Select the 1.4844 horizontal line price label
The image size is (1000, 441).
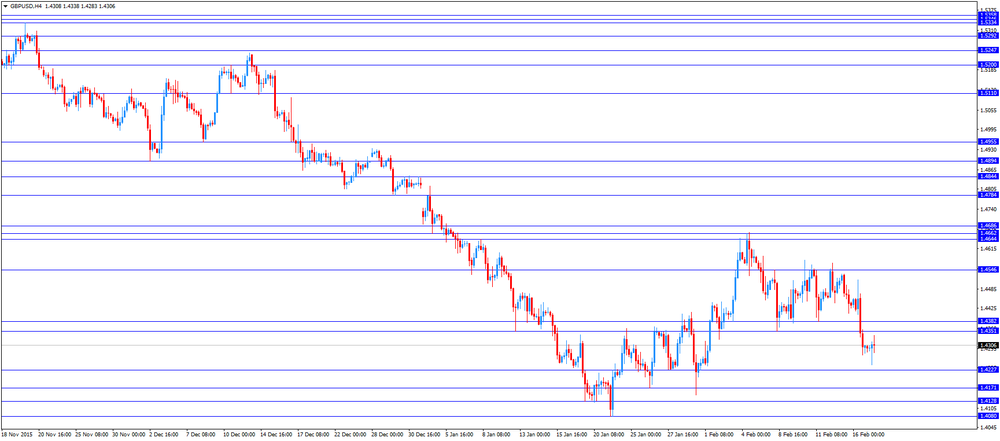point(988,177)
